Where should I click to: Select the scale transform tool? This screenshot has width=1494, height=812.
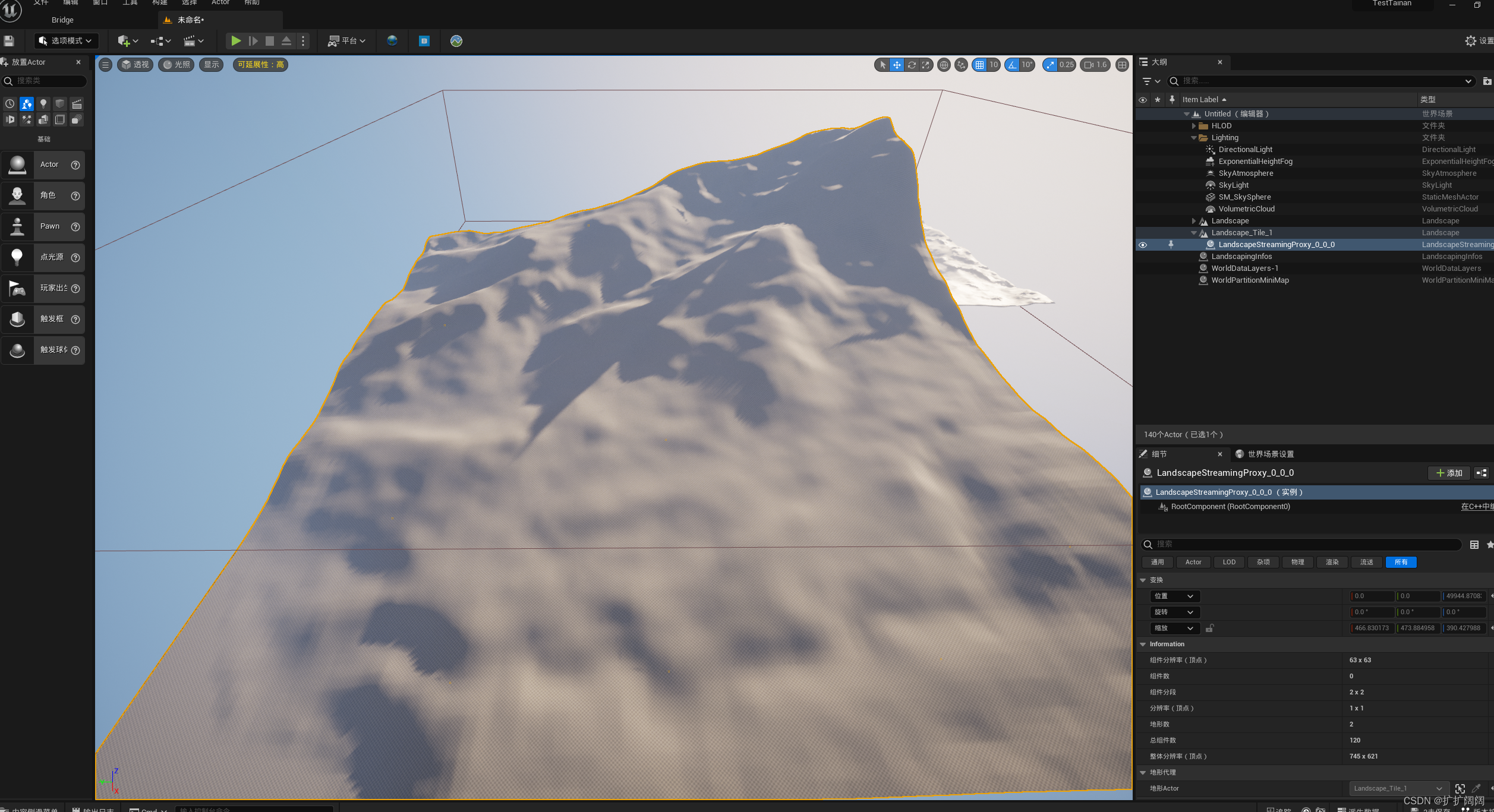coord(926,65)
